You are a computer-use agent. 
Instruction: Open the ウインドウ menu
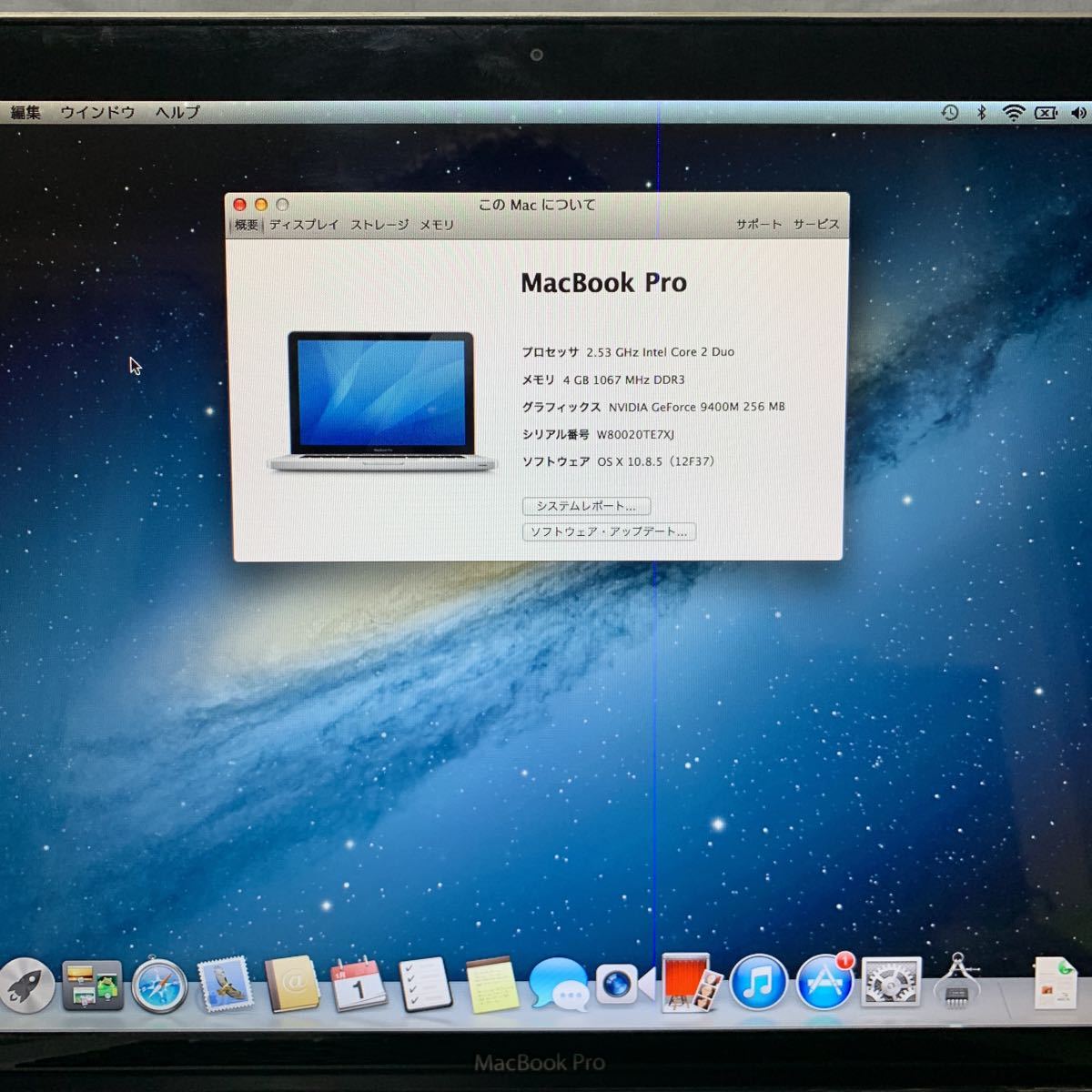click(97, 112)
